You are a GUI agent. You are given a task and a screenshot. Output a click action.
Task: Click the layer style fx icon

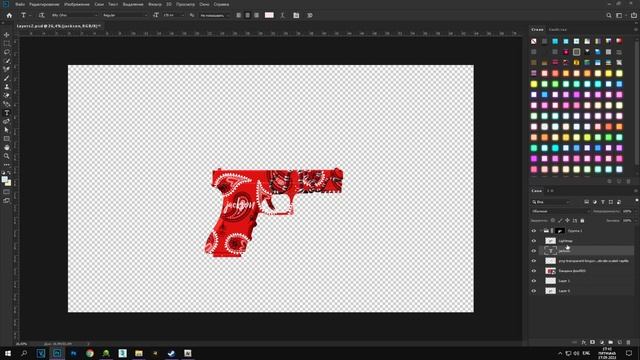tap(584, 342)
